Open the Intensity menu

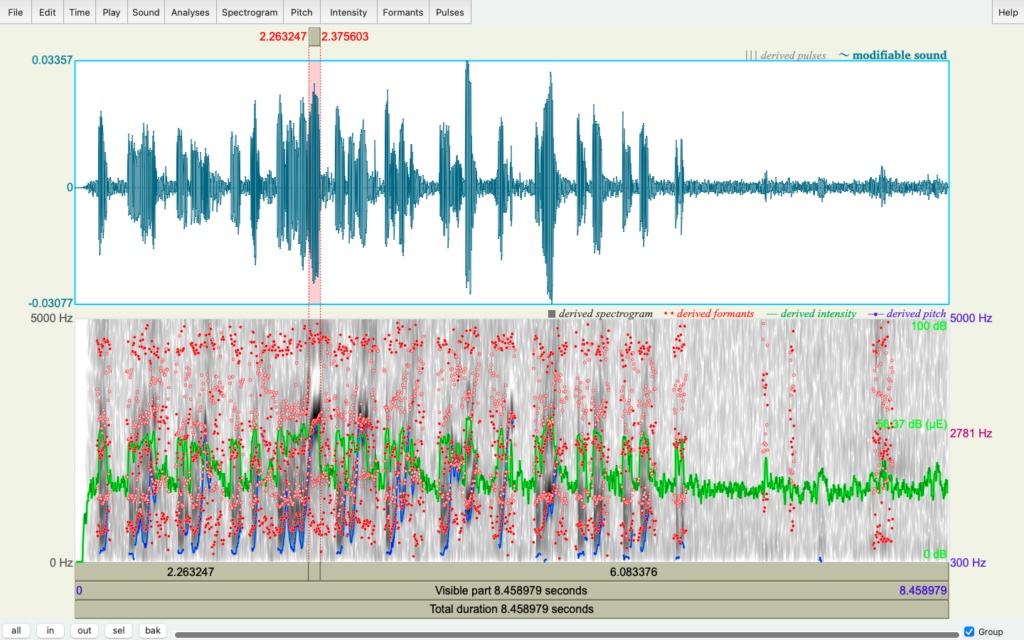[348, 12]
